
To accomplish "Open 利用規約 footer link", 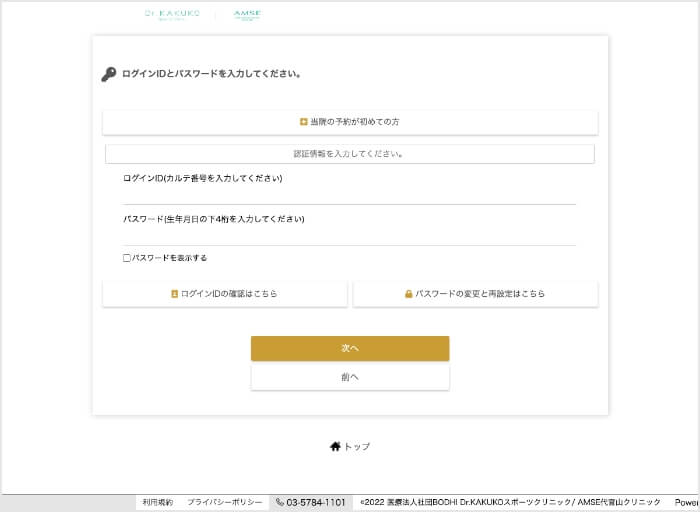I will click(x=158, y=502).
